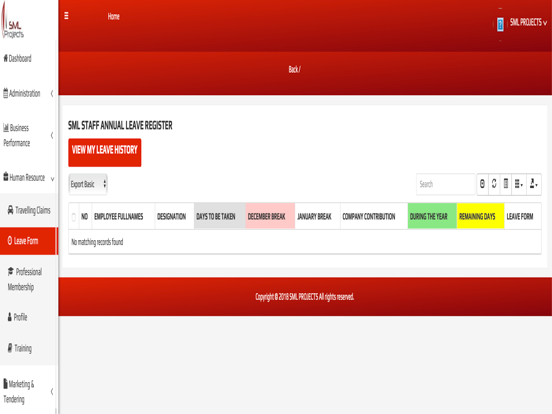Expand the Marketing & Tendering chevron

[x=52, y=391]
